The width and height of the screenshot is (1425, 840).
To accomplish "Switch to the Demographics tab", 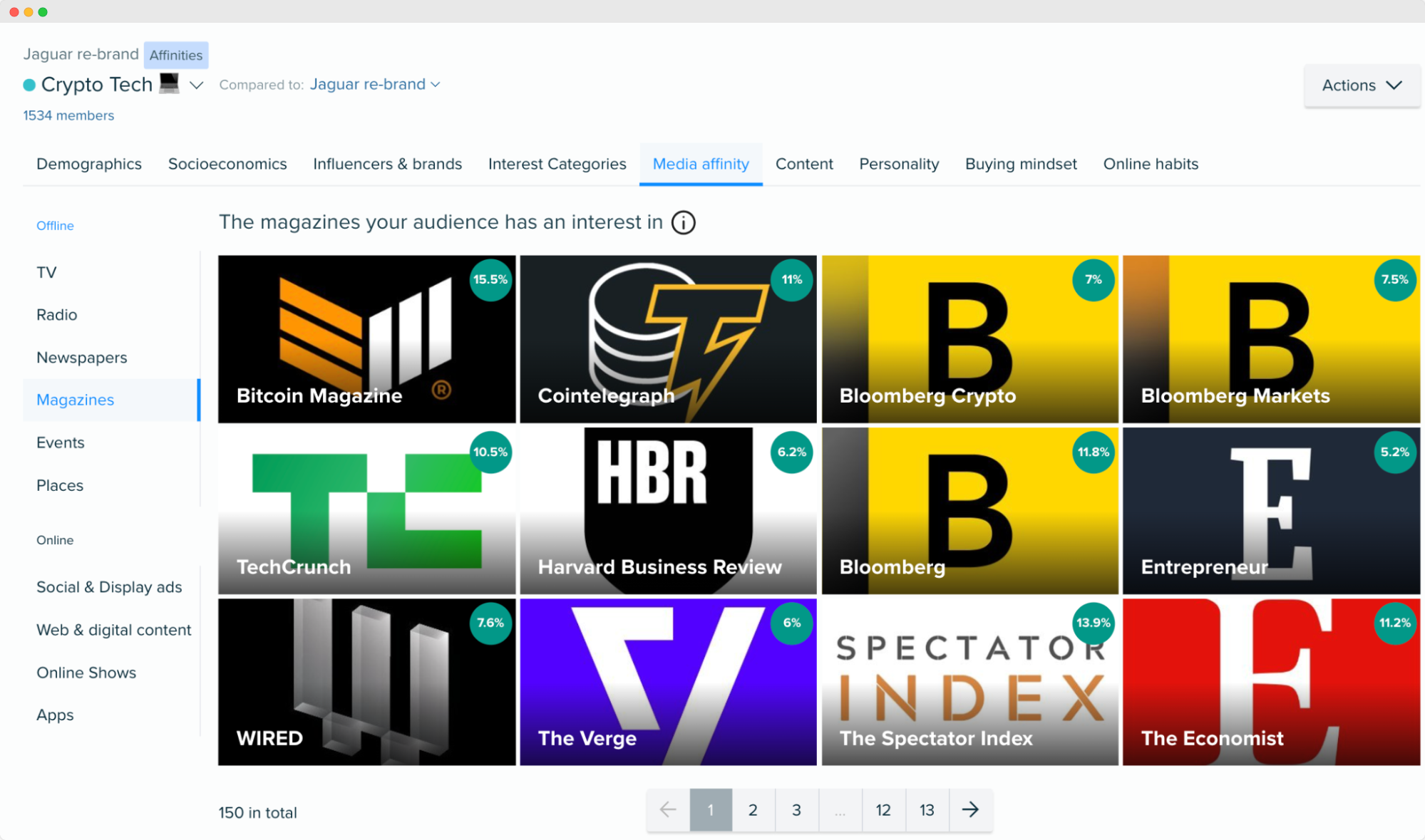I will coord(89,163).
